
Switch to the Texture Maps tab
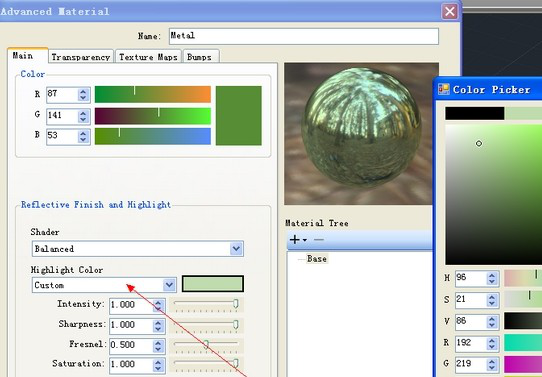148,57
